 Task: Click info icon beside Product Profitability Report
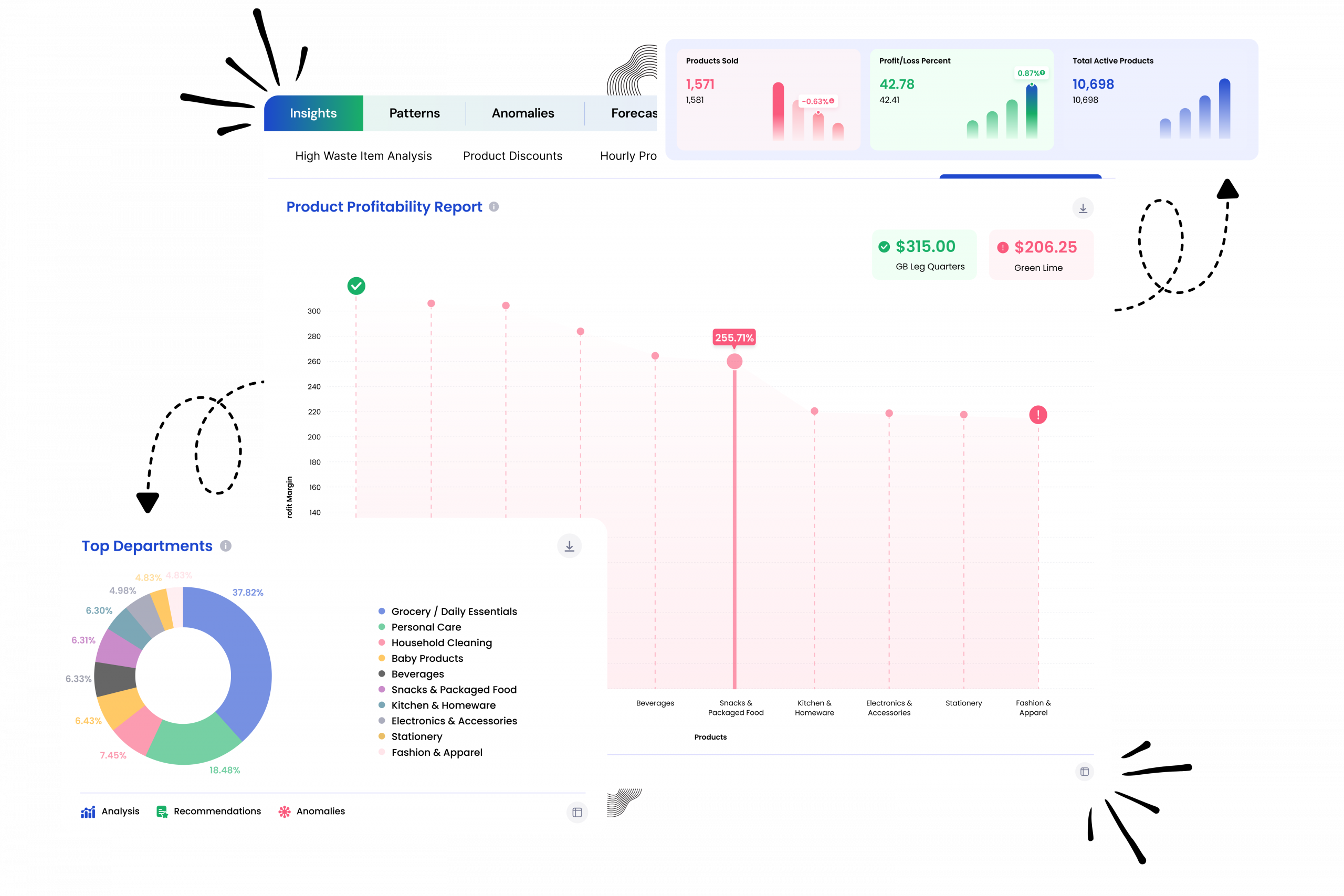(x=493, y=207)
